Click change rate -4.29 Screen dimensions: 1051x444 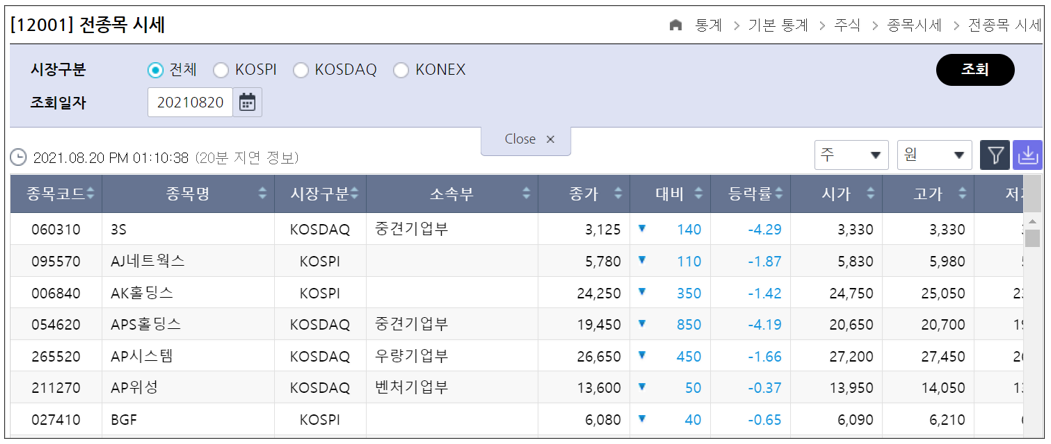[x=765, y=229]
